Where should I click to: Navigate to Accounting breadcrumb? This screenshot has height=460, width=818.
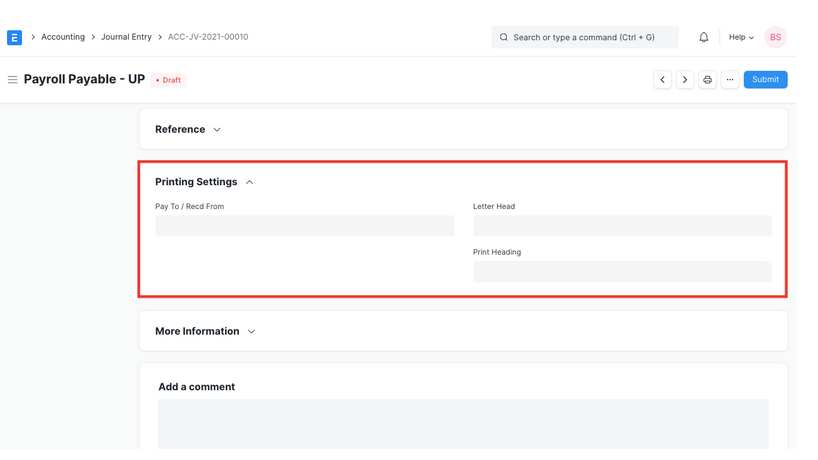click(63, 37)
